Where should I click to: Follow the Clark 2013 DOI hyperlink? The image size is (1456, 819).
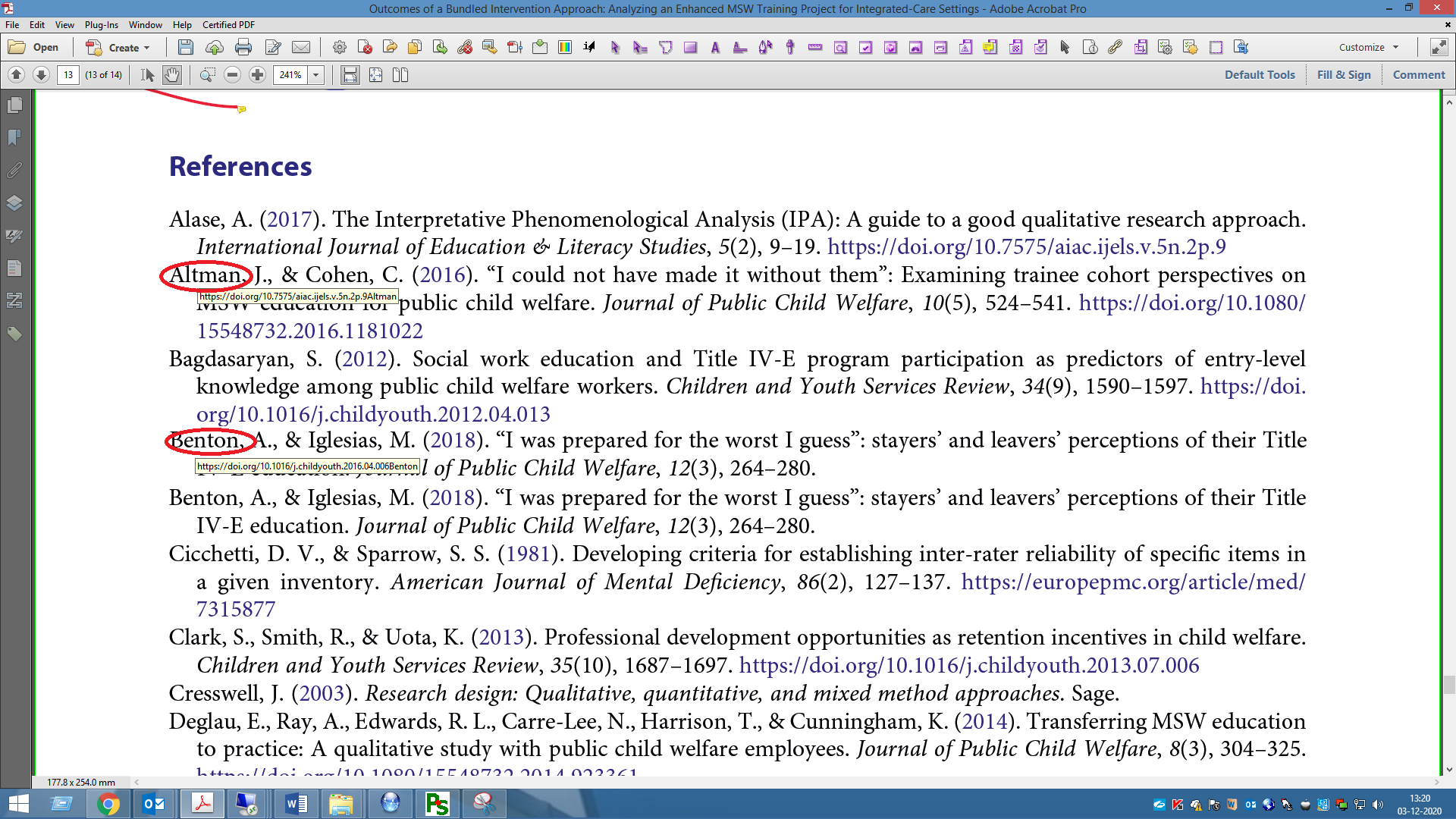coord(969,665)
